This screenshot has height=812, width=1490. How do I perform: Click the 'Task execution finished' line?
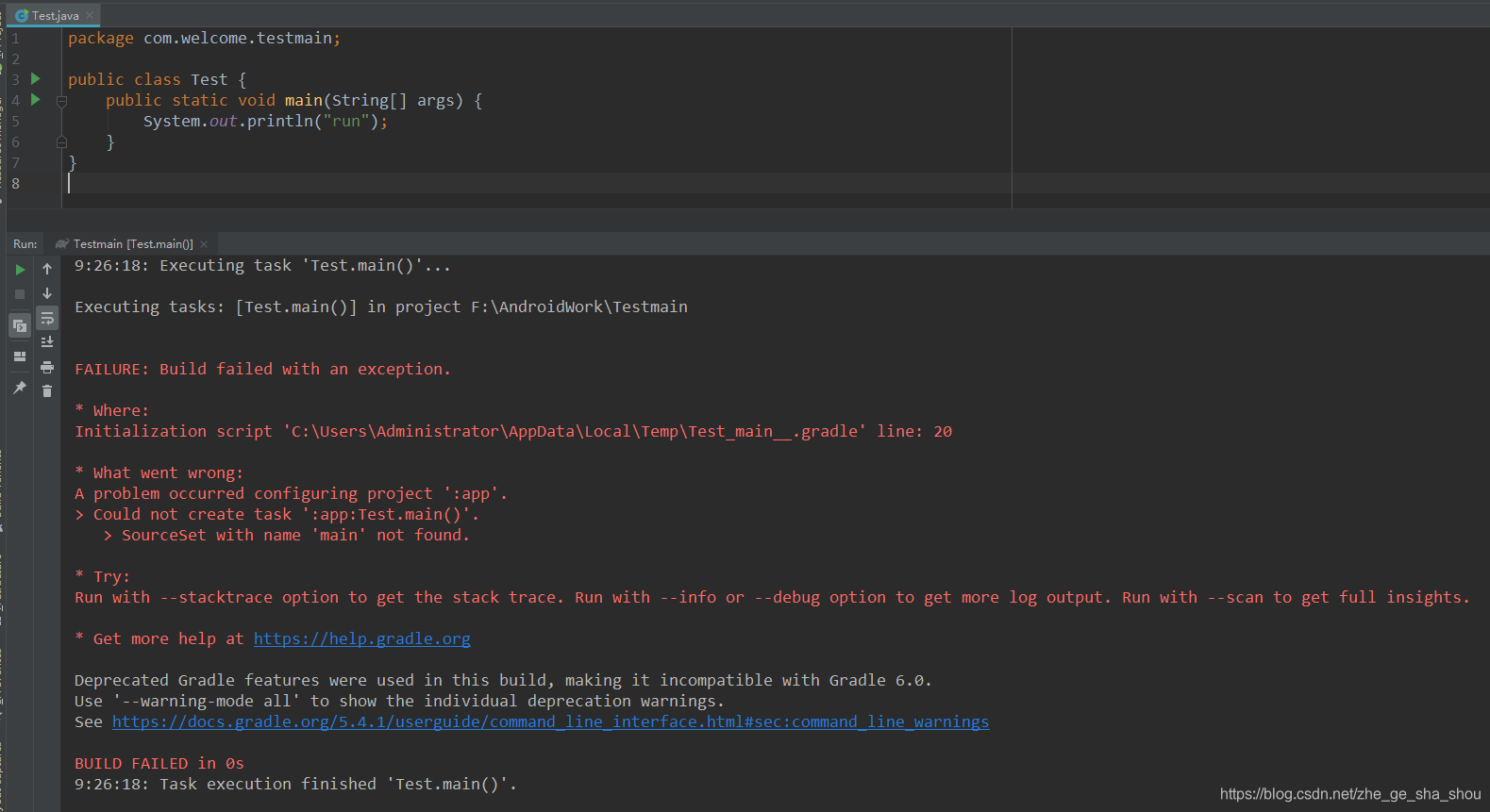click(x=295, y=785)
